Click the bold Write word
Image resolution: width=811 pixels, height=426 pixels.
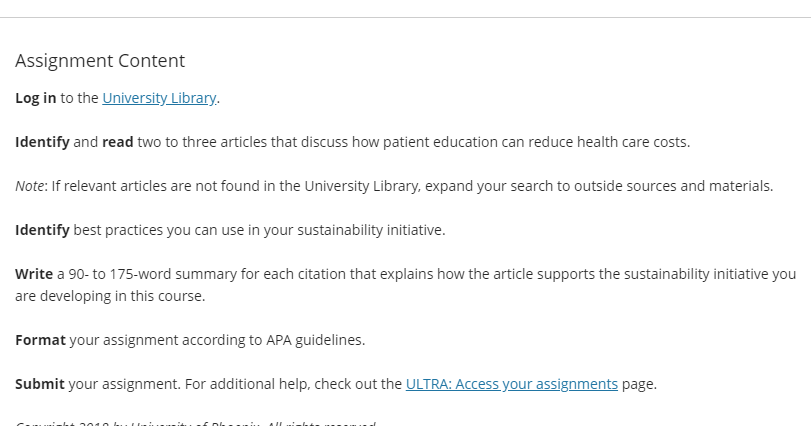point(34,273)
